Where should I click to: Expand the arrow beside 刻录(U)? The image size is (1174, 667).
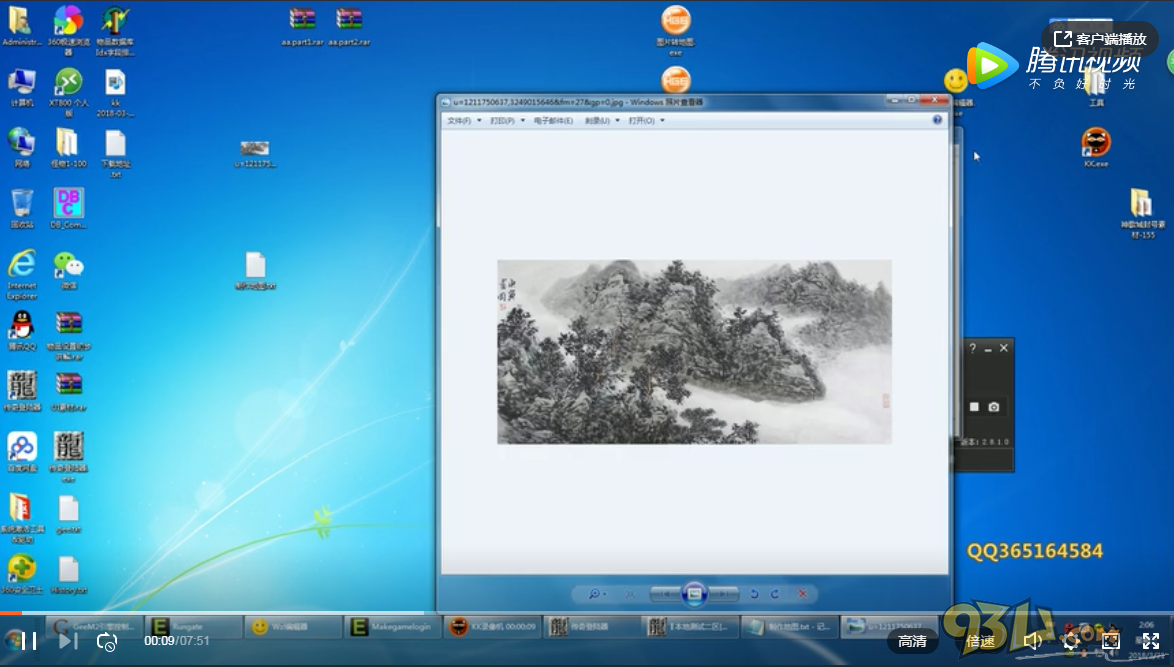pos(618,121)
